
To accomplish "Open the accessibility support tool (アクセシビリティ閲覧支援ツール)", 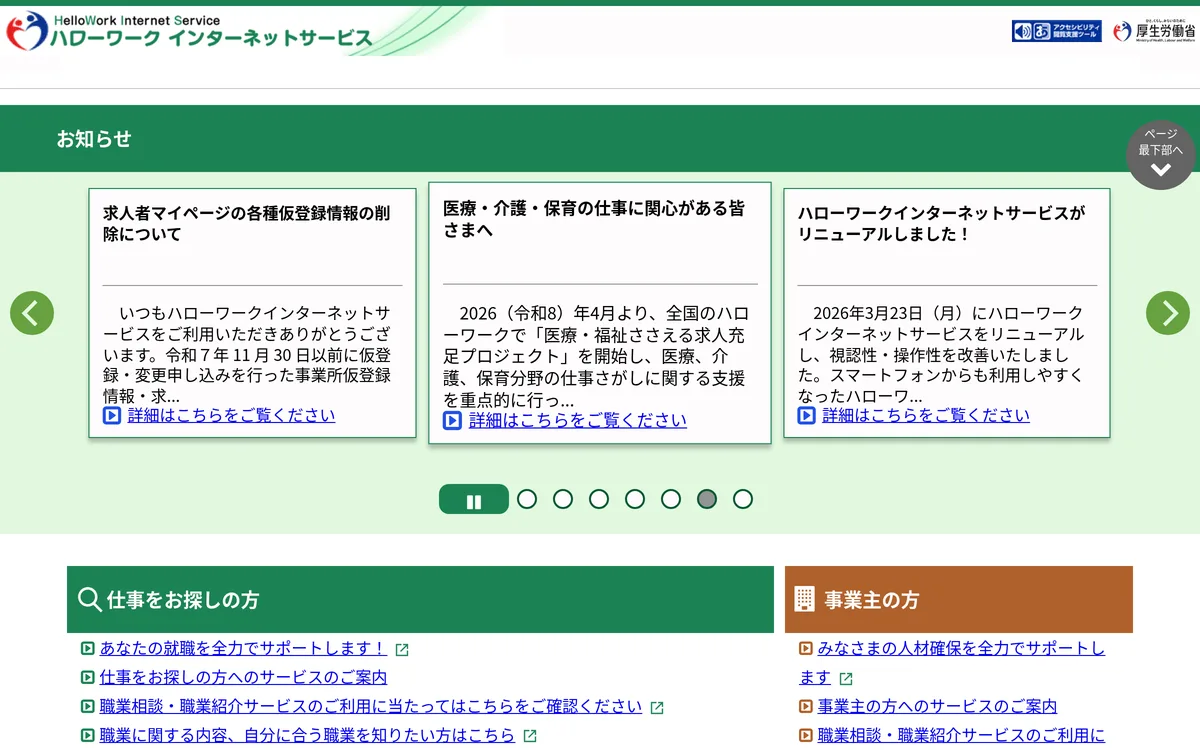I will (1056, 31).
